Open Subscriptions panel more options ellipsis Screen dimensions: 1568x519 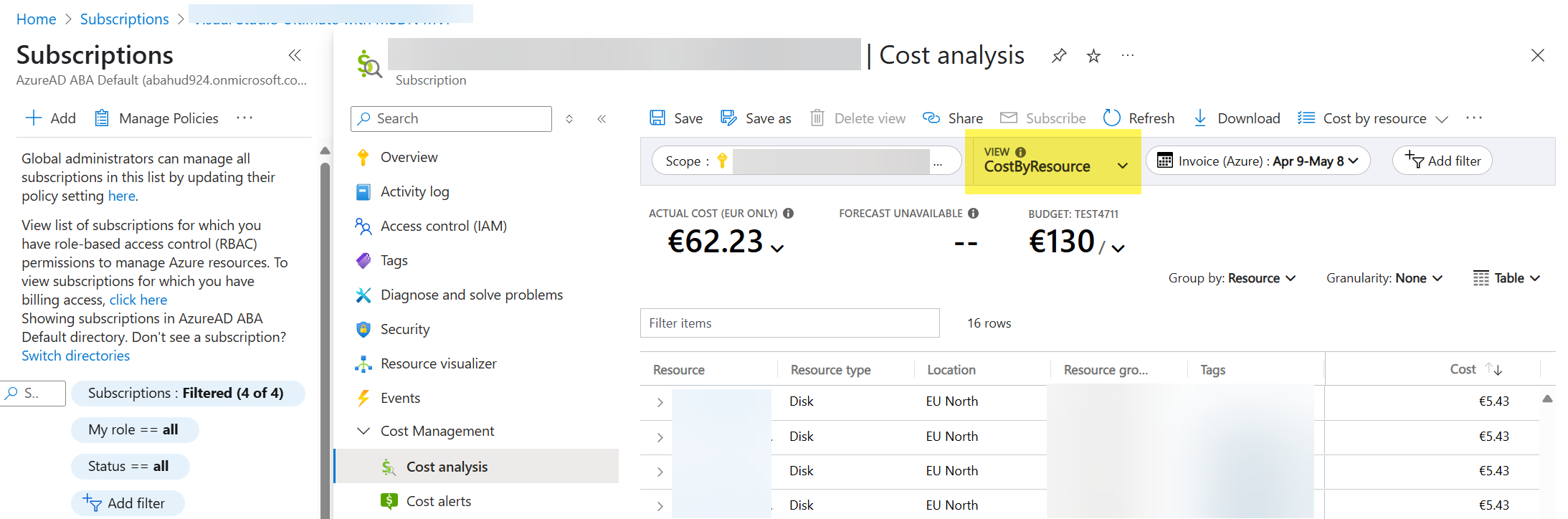(x=244, y=118)
